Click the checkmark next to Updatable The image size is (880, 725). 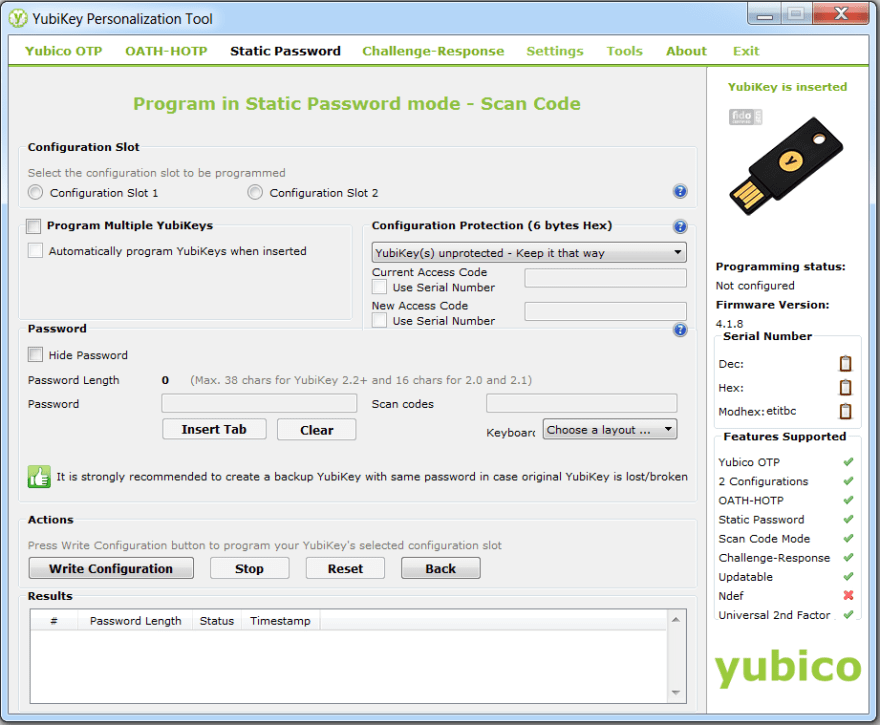(x=848, y=576)
